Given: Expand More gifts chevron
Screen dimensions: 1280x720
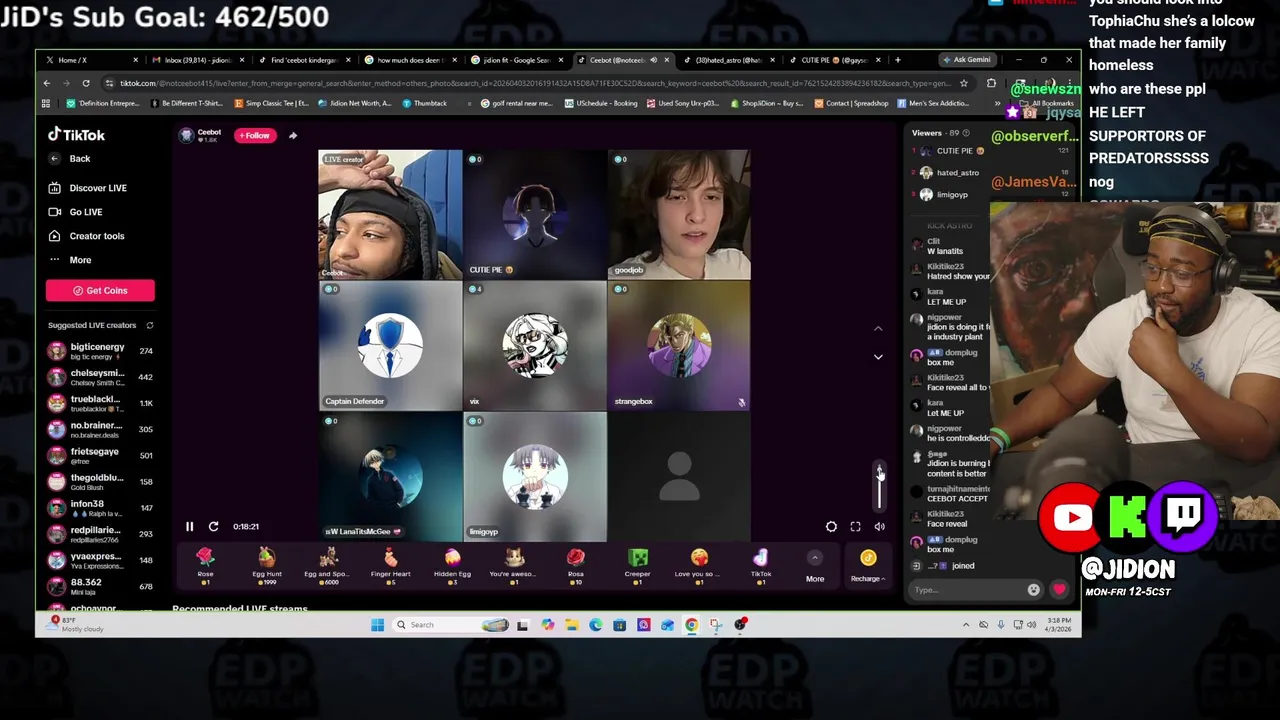Looking at the screenshot, I should click(815, 558).
